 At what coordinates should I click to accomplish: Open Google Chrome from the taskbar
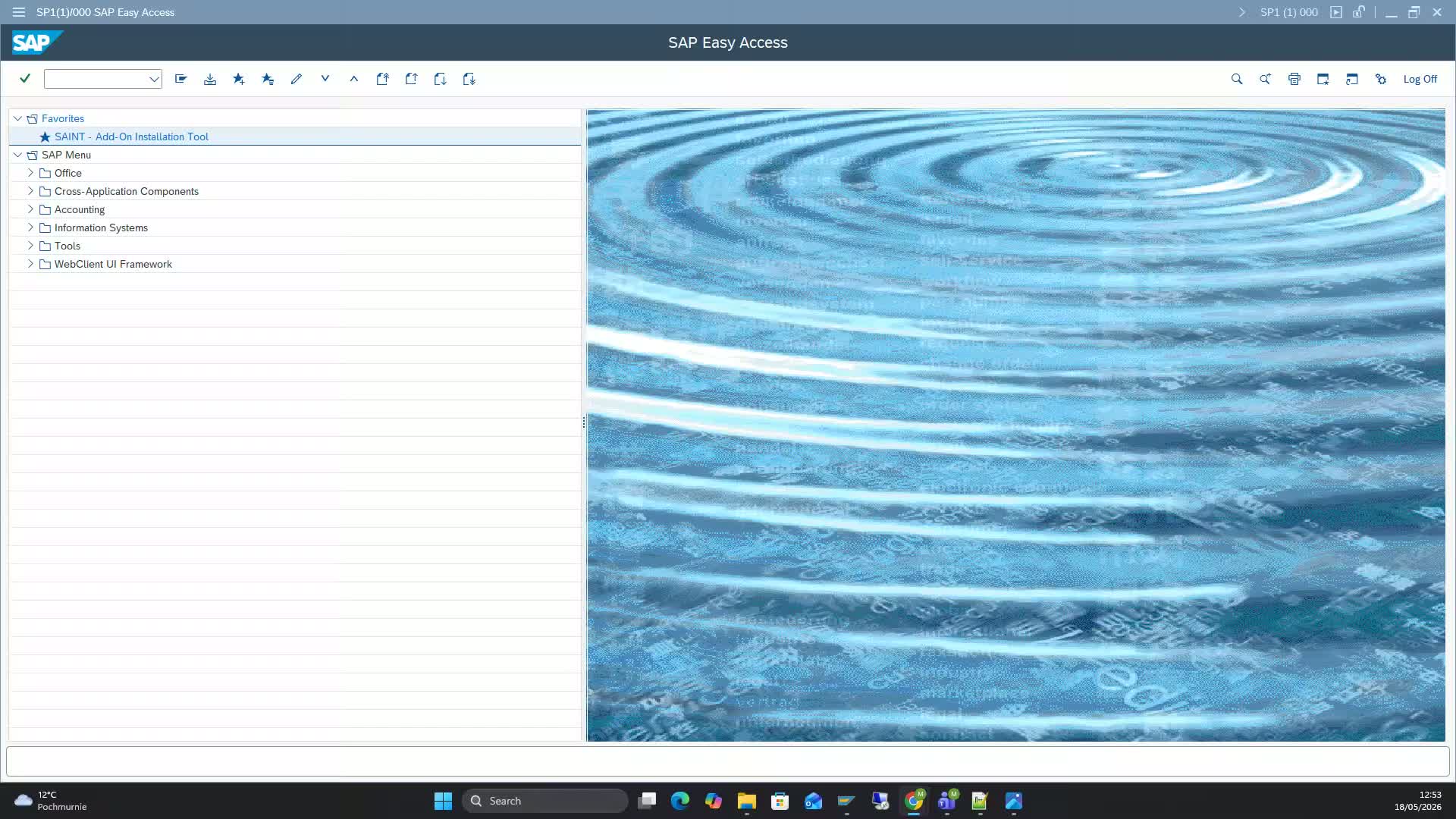coord(914,801)
